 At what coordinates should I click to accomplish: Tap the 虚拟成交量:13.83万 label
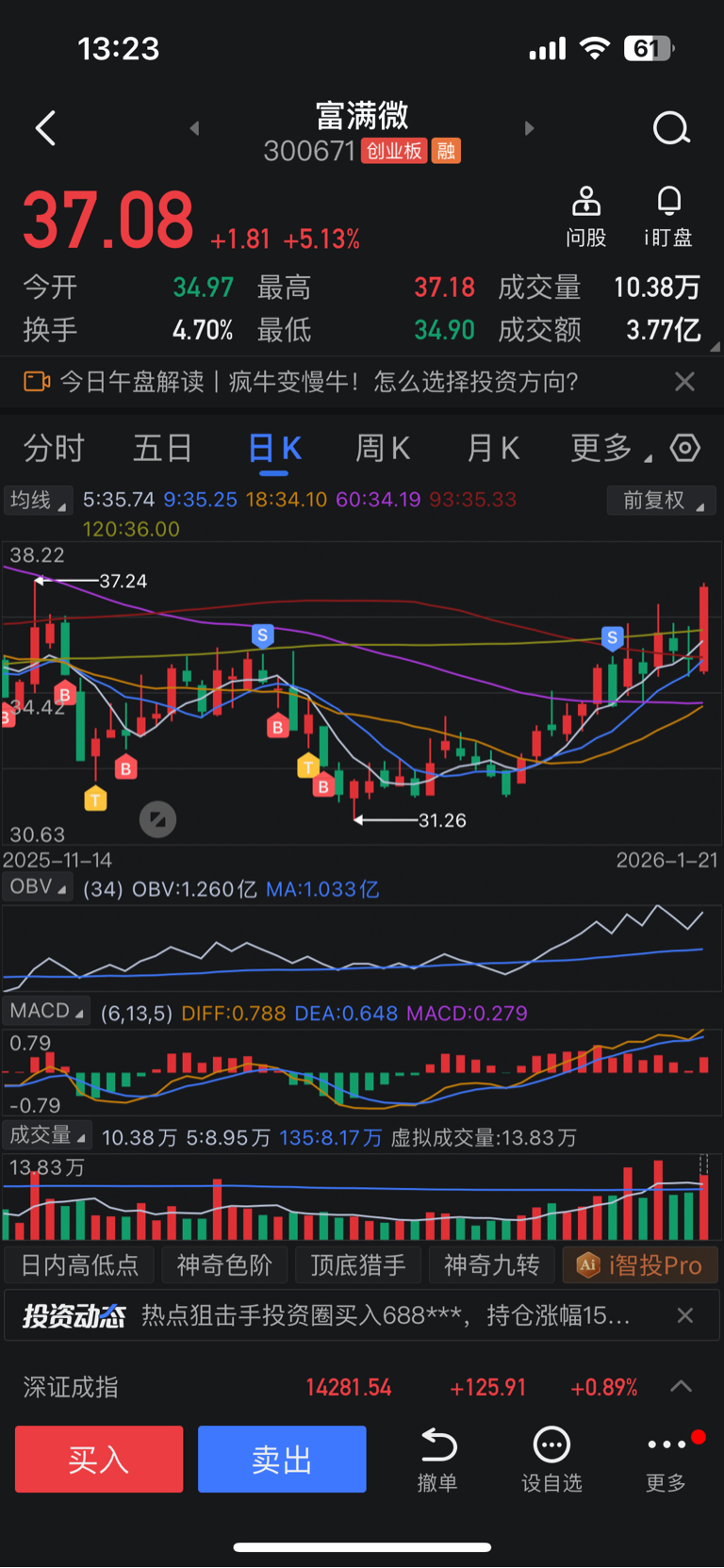click(x=484, y=1137)
